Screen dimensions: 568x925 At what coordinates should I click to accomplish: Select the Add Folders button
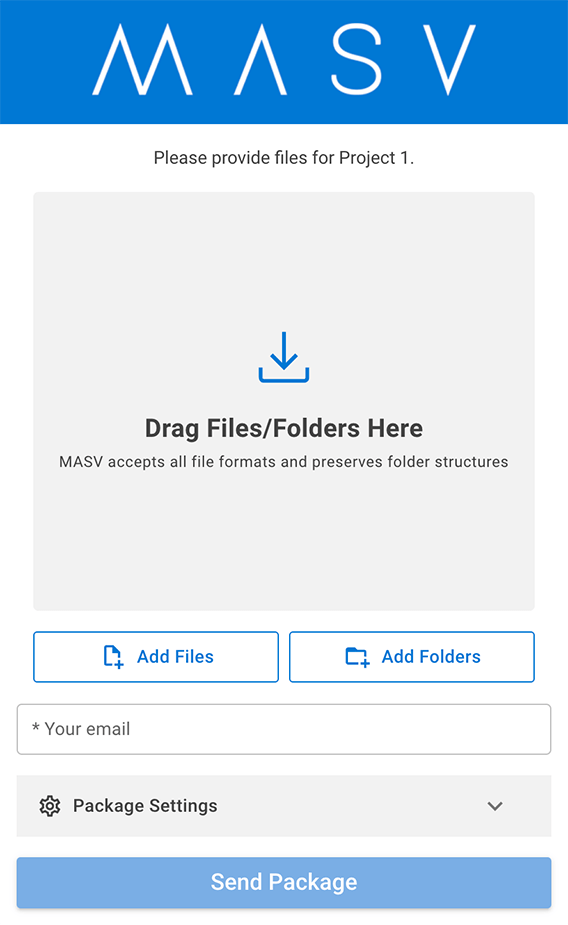(412, 657)
